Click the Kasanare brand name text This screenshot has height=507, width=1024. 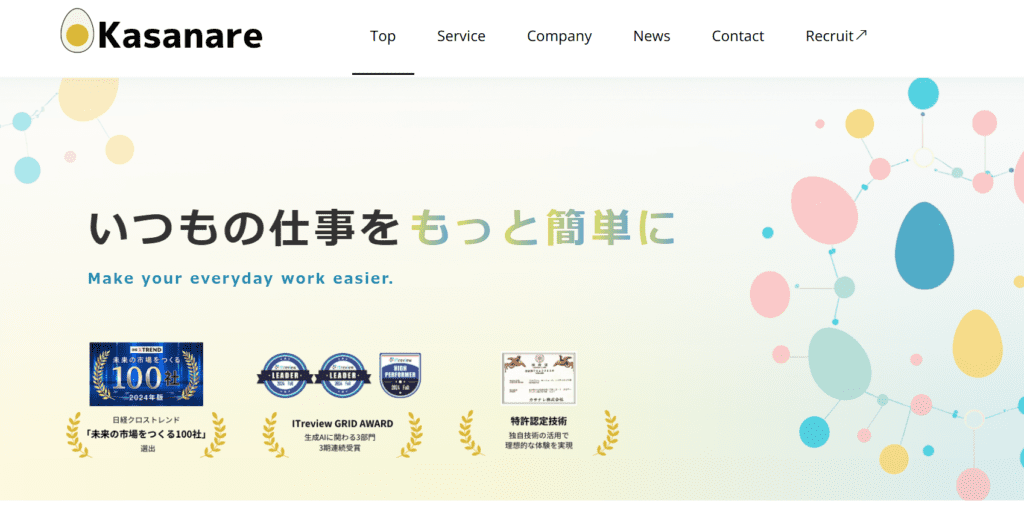pos(180,37)
